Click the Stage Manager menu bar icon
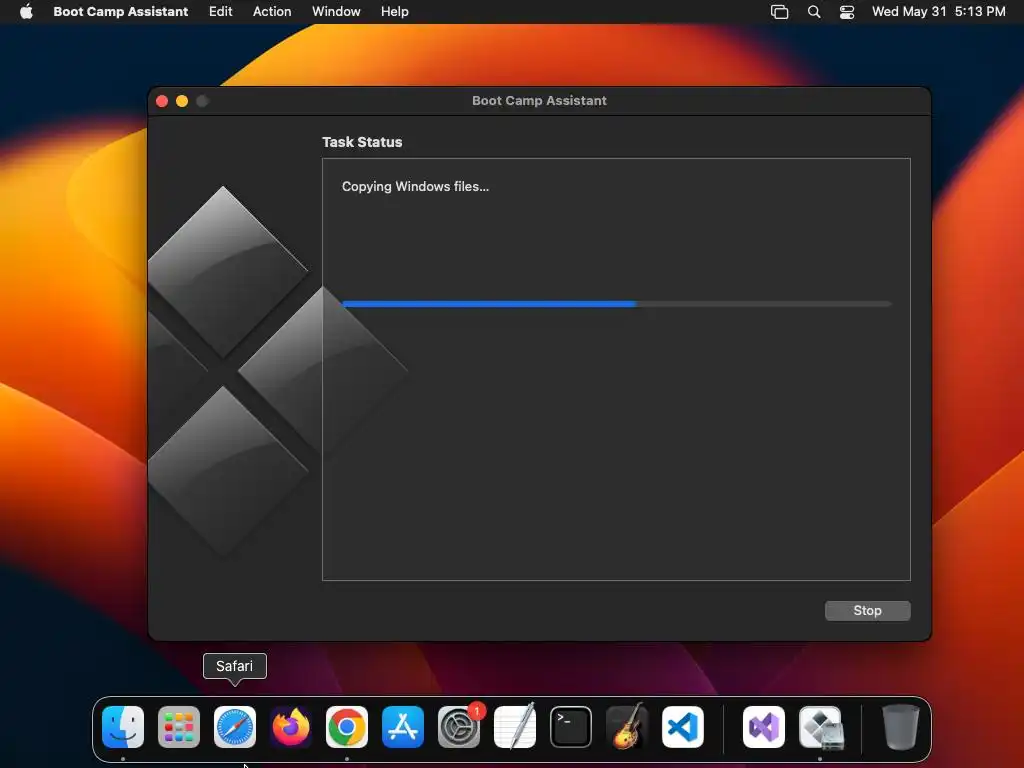Image resolution: width=1024 pixels, height=768 pixels. click(x=779, y=12)
